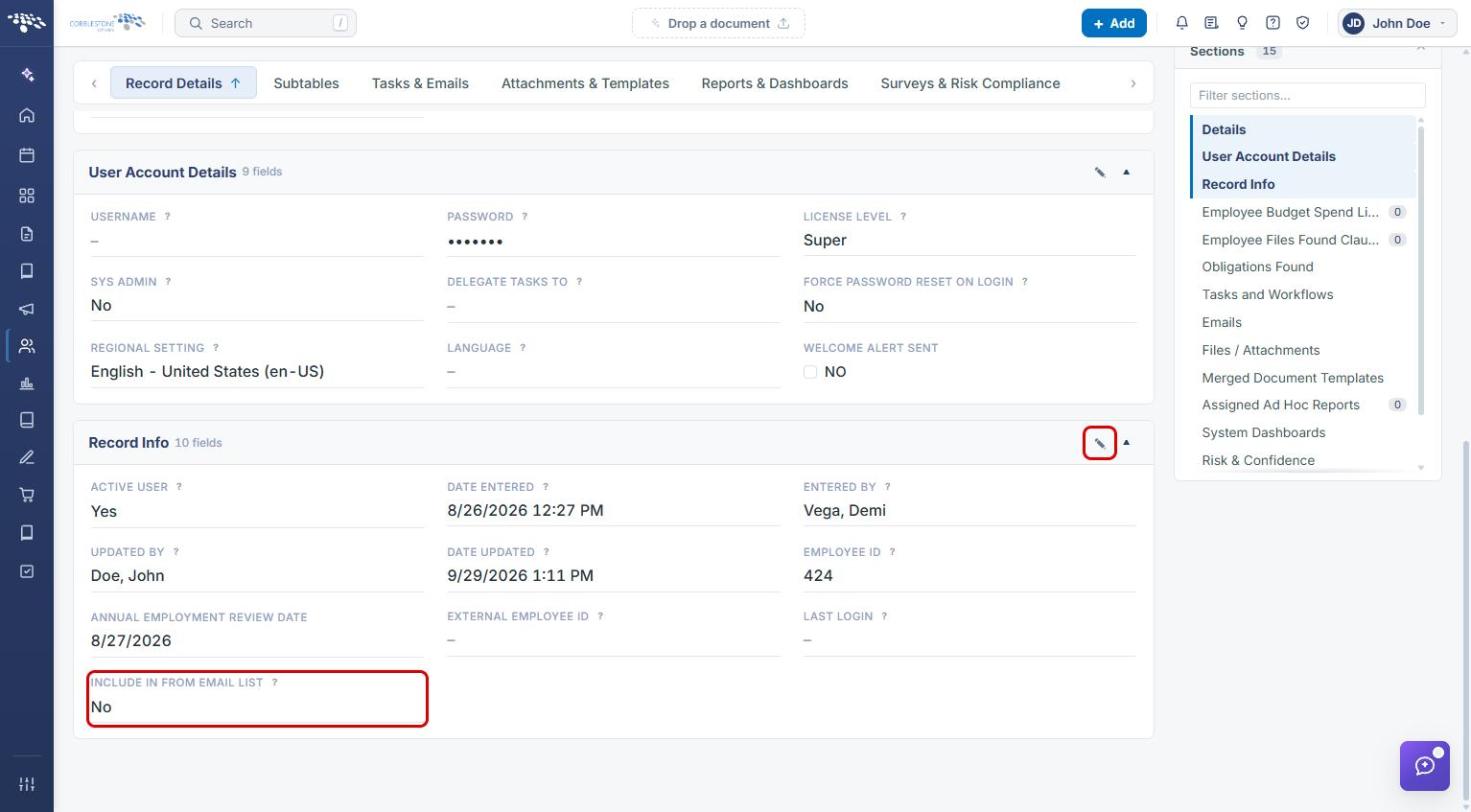1471x812 pixels.
Task: Go to Home via sidebar house icon
Action: [27, 115]
